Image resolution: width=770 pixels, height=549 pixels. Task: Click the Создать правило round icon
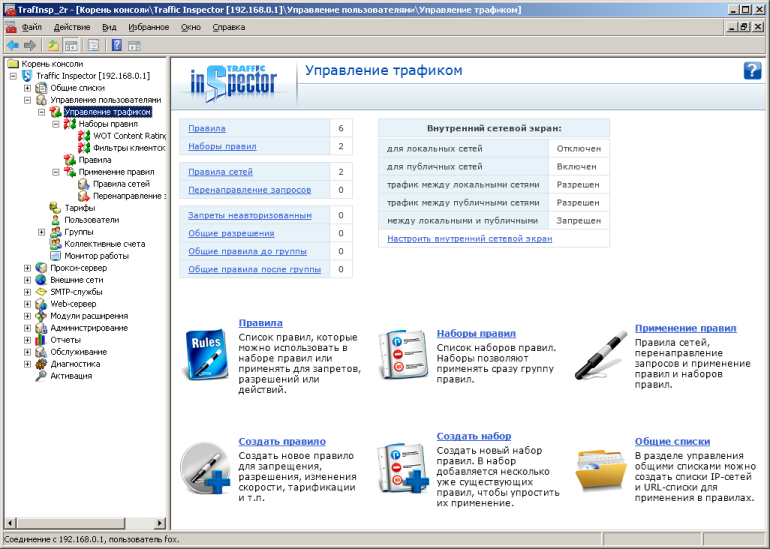pos(204,467)
